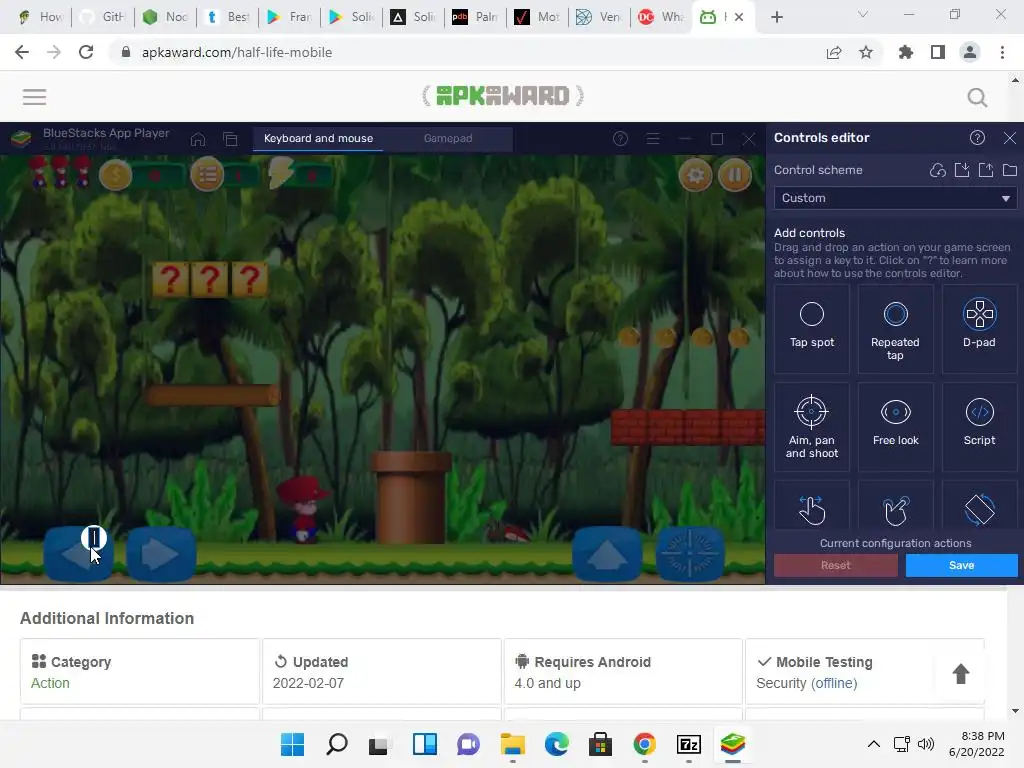Viewport: 1024px width, 768px height.
Task: Open a new browser tab
Action: (x=776, y=17)
